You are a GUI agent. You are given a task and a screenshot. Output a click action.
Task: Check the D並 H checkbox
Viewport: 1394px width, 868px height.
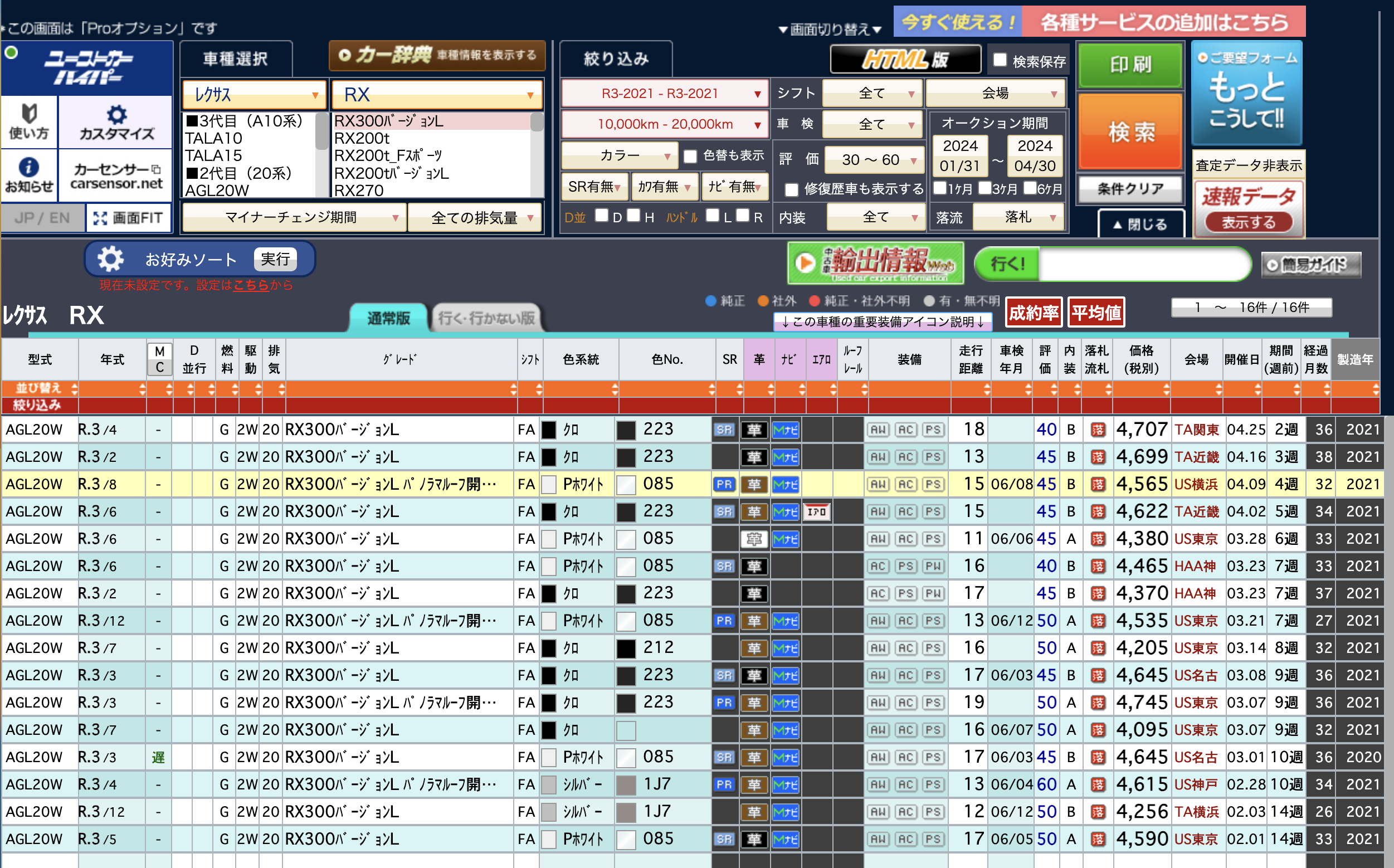tap(633, 215)
